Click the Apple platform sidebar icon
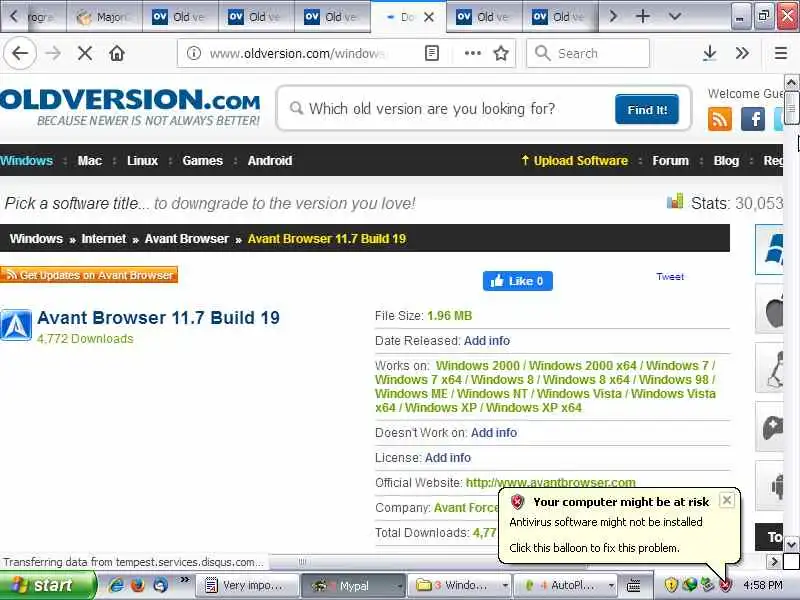The height and width of the screenshot is (600, 800). click(x=769, y=309)
